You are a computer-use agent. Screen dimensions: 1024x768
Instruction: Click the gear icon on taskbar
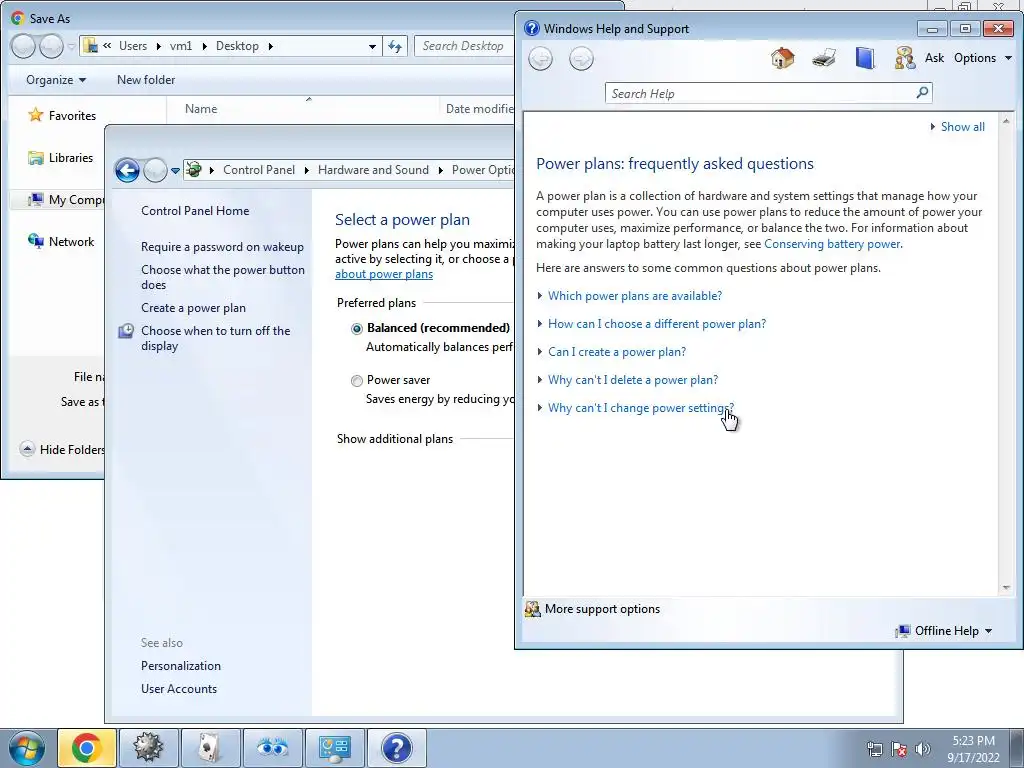(x=148, y=748)
